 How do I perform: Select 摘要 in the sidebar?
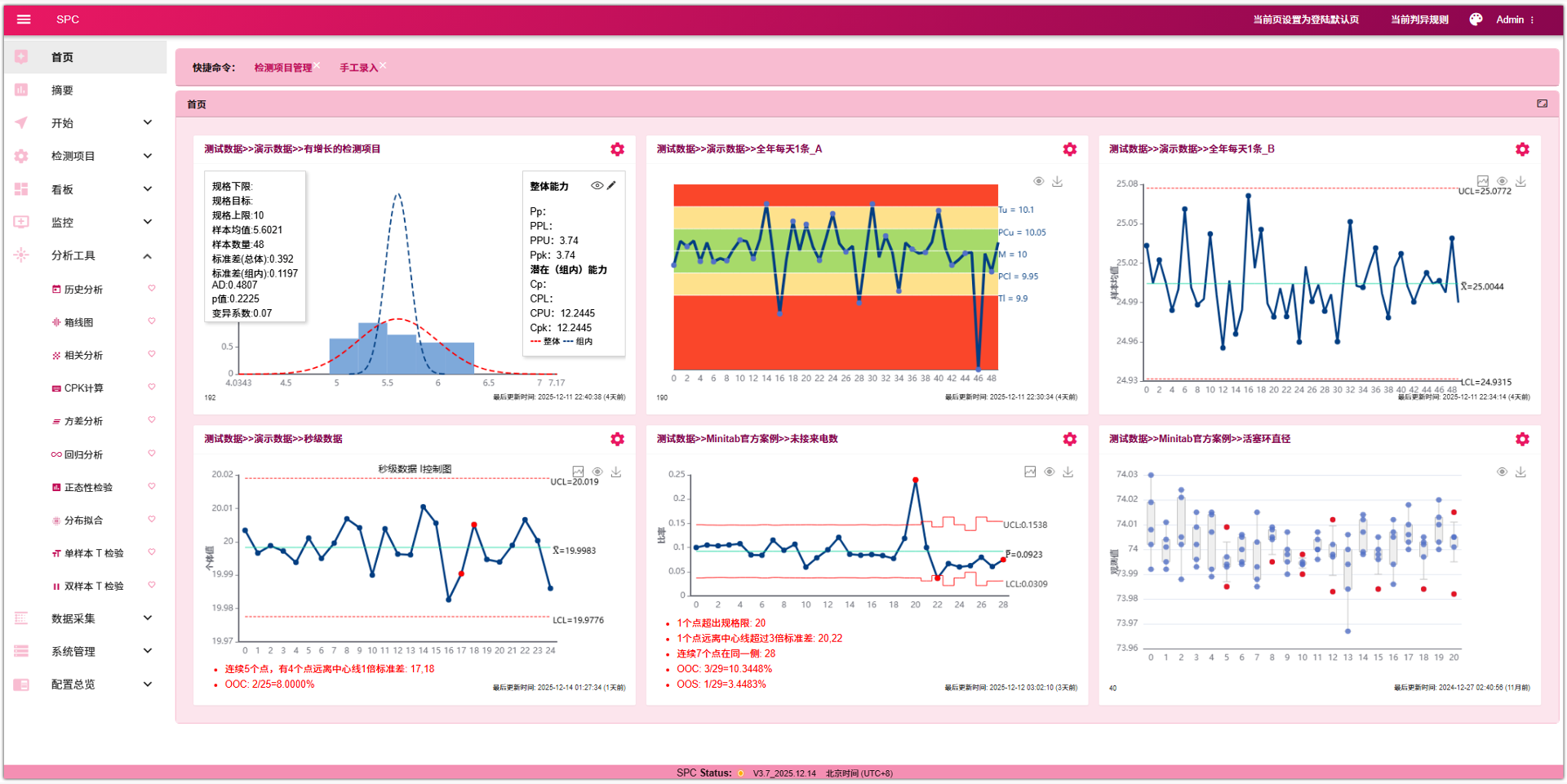(x=62, y=91)
